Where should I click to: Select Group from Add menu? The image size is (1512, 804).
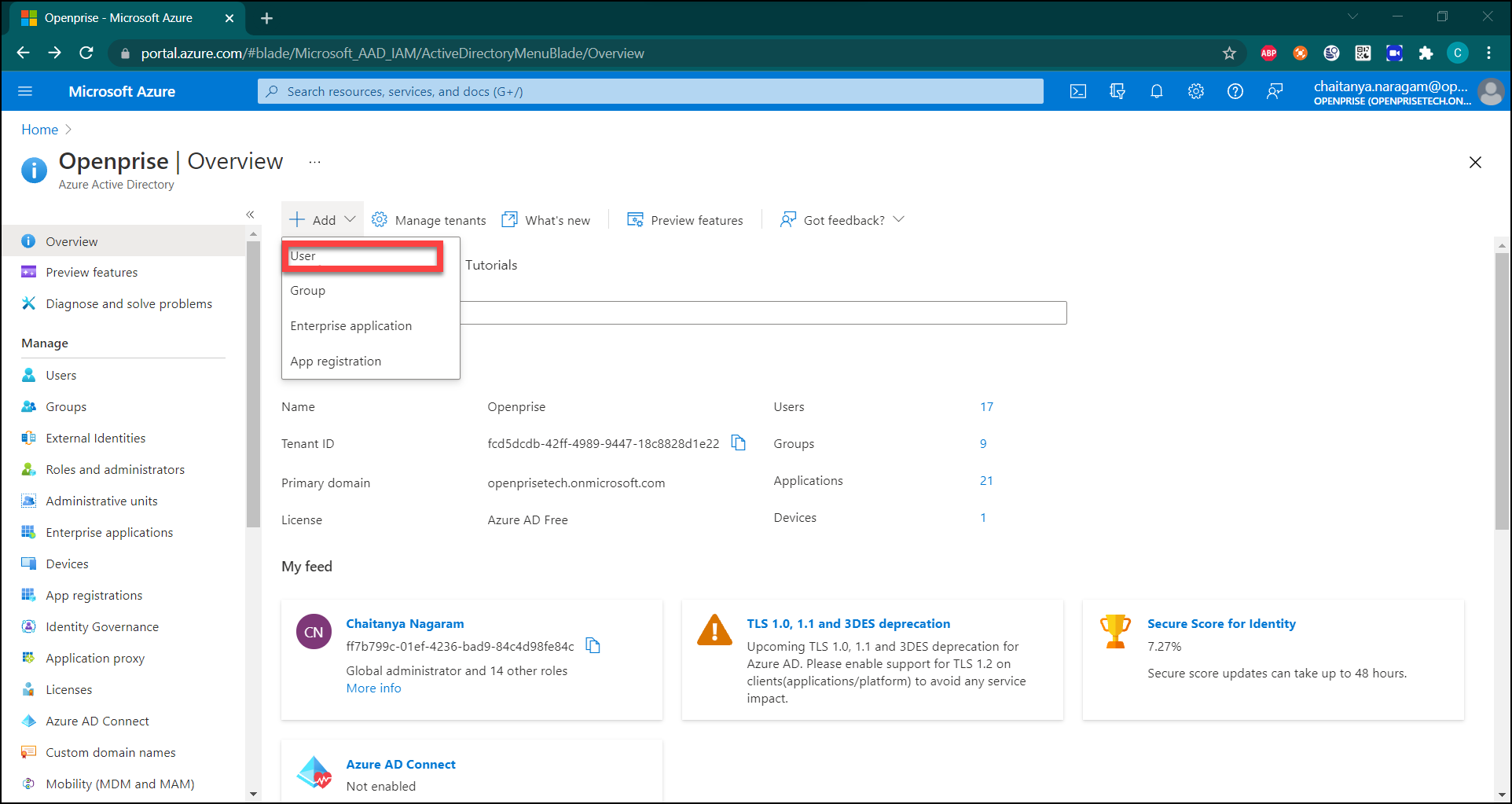[x=370, y=291]
